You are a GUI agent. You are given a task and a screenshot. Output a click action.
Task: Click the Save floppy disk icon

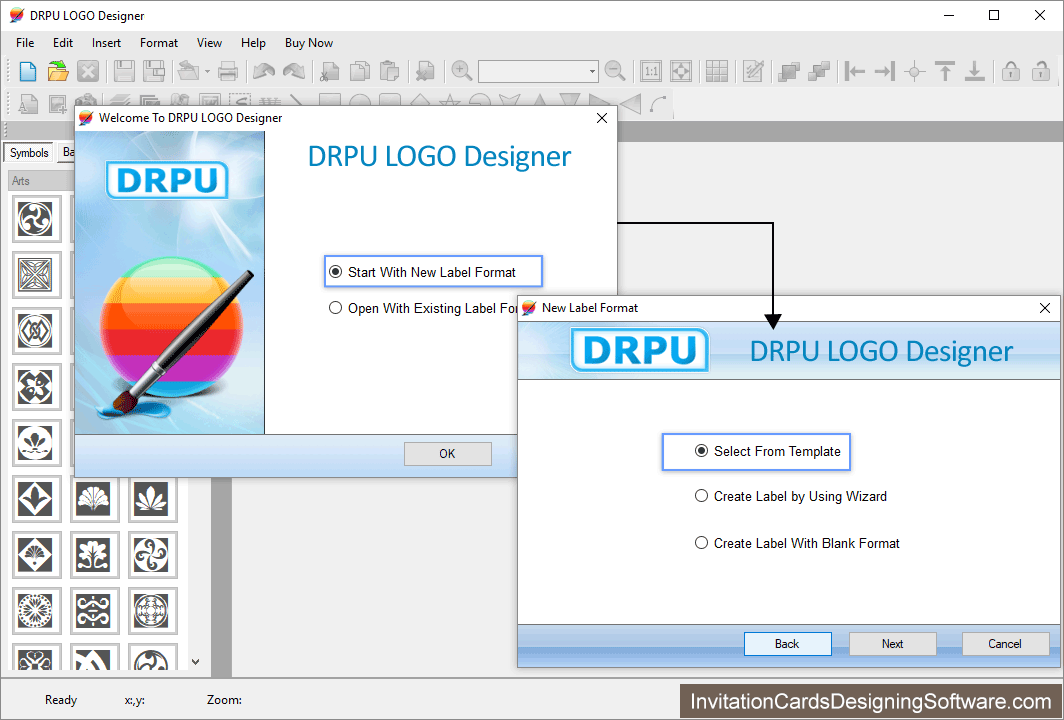[124, 71]
